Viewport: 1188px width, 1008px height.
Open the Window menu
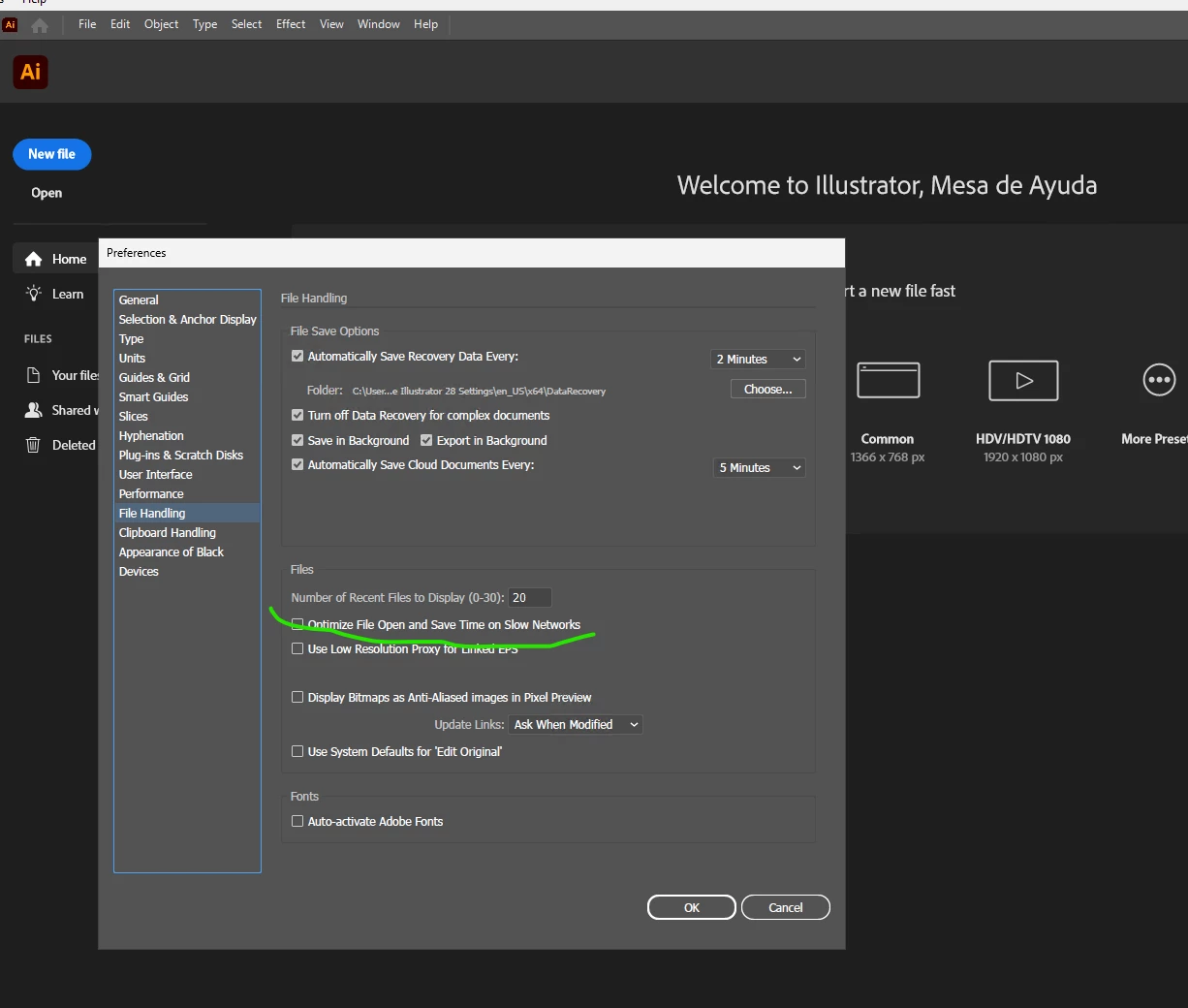tap(378, 24)
